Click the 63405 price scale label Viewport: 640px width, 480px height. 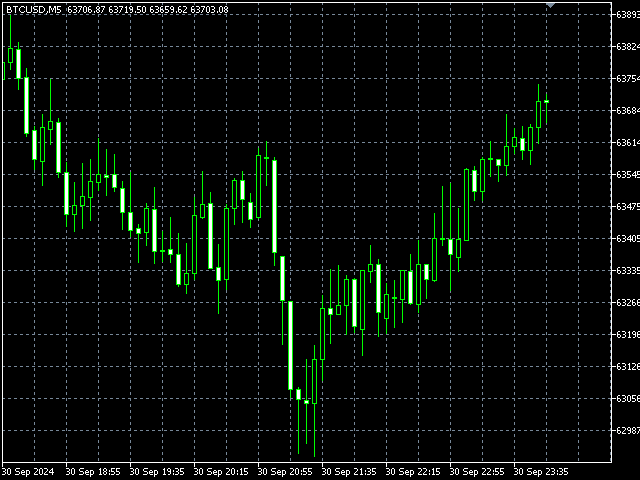coord(628,238)
